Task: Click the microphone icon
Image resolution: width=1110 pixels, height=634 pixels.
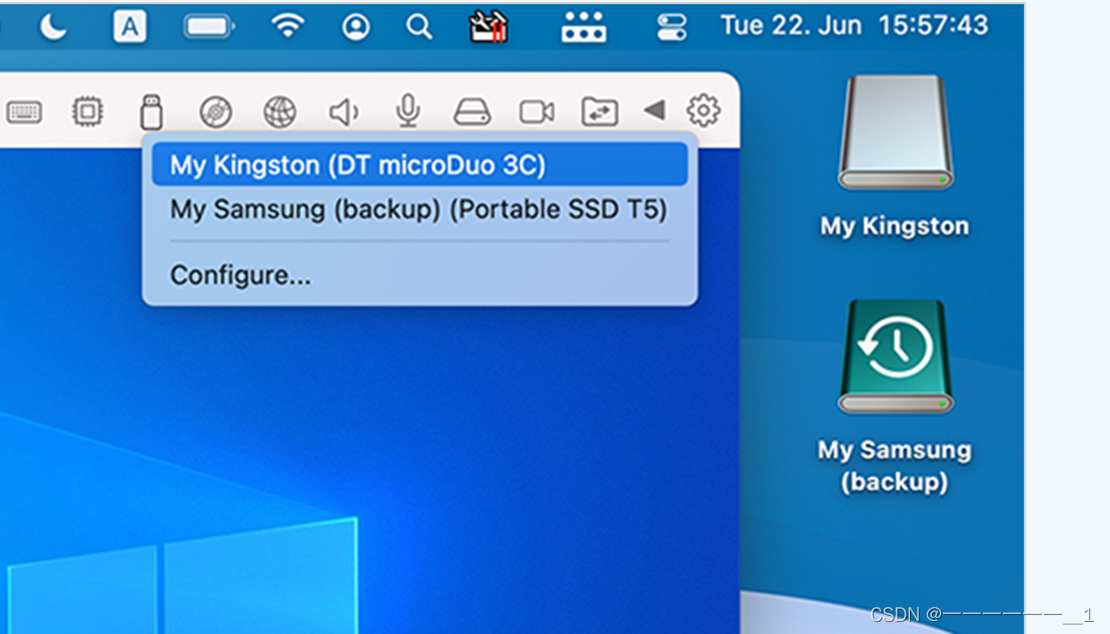Action: click(x=407, y=111)
